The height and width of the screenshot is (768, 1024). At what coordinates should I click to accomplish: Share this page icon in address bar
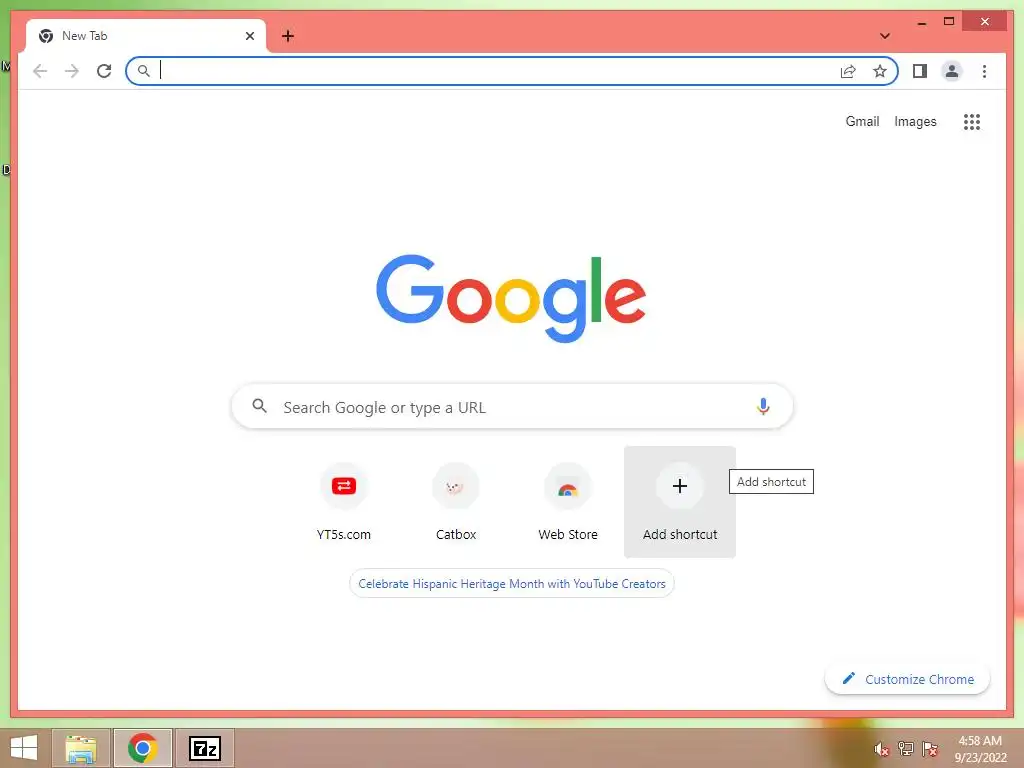(848, 71)
